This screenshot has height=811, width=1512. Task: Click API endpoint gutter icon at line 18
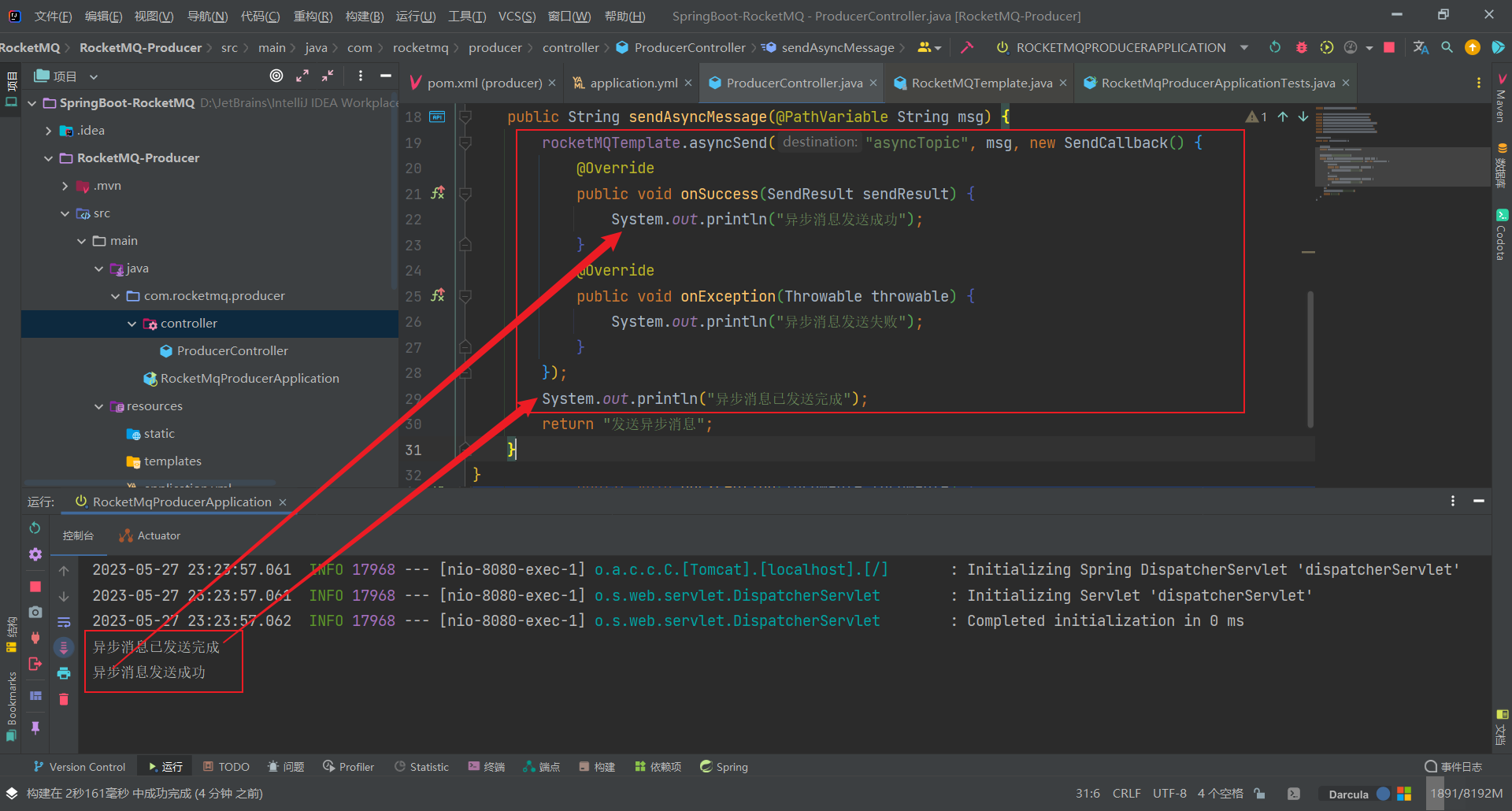pos(438,117)
